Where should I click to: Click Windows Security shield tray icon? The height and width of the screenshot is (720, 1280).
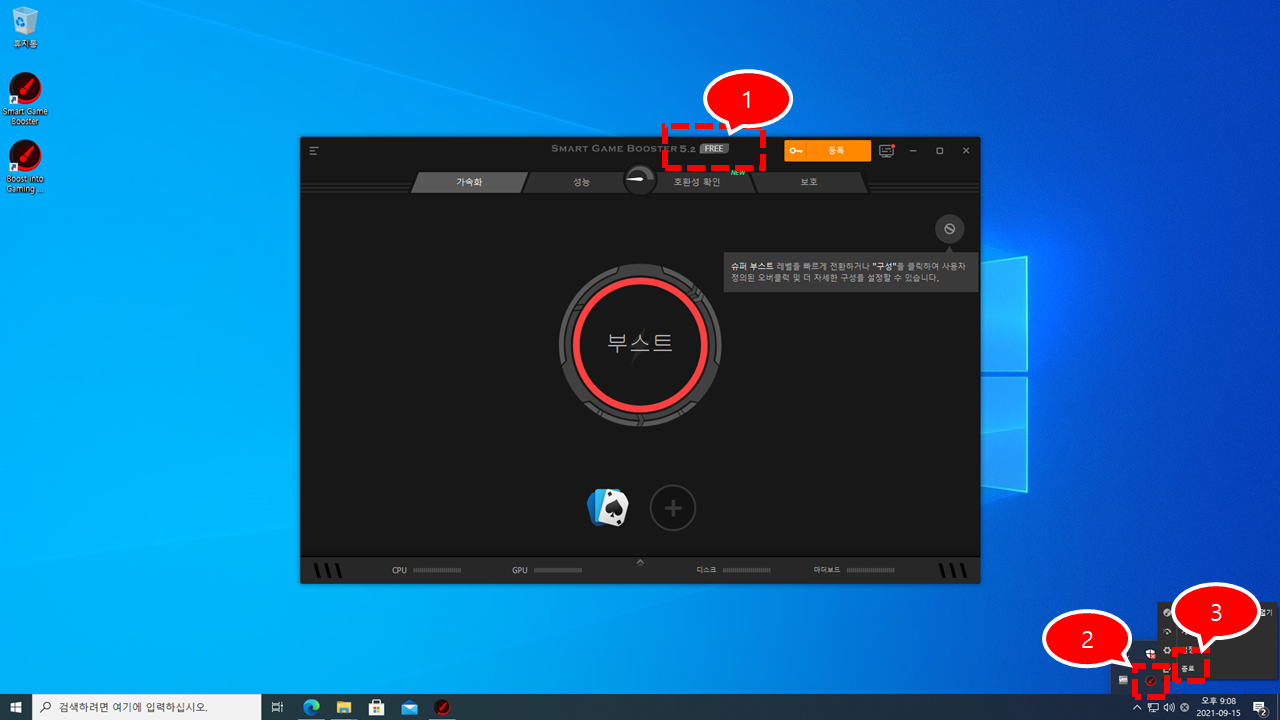pos(1150,653)
